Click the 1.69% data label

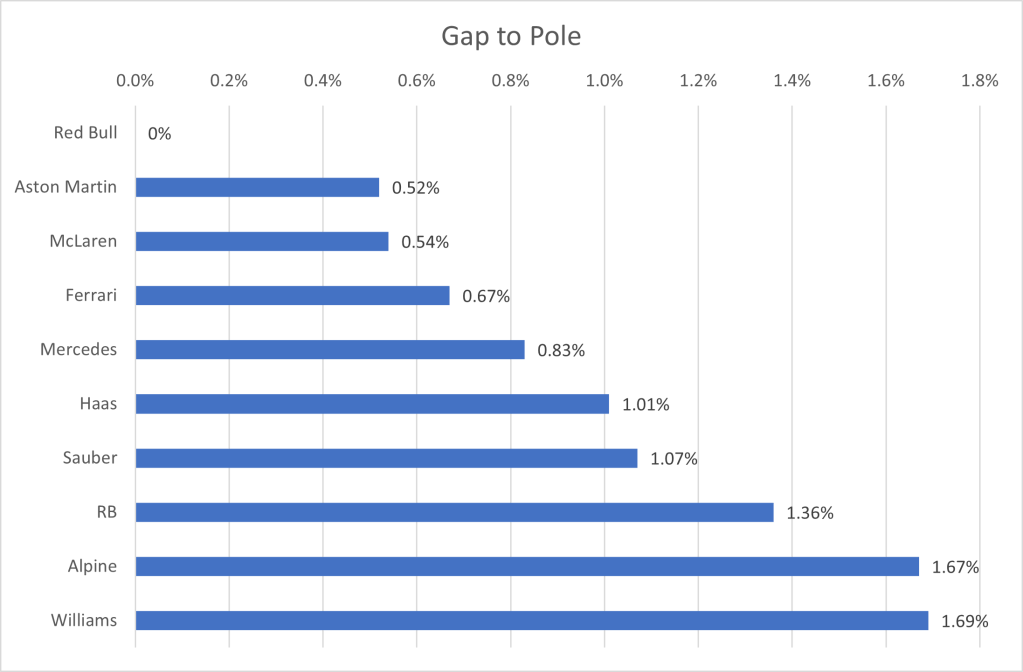[964, 621]
